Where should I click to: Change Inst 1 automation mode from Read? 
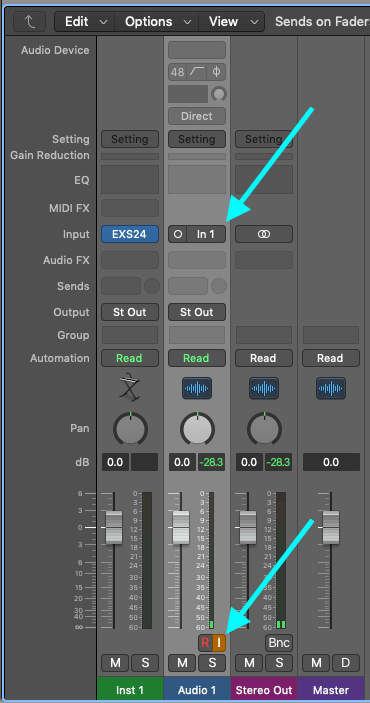tap(130, 358)
